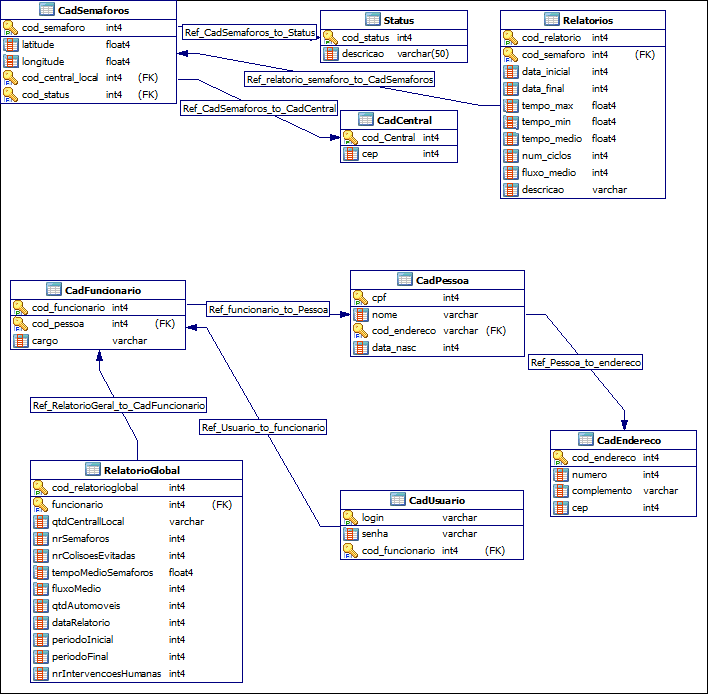Select the tempo_medio field in Relatorios
Viewport: 709px width, 695px height.
(552, 139)
